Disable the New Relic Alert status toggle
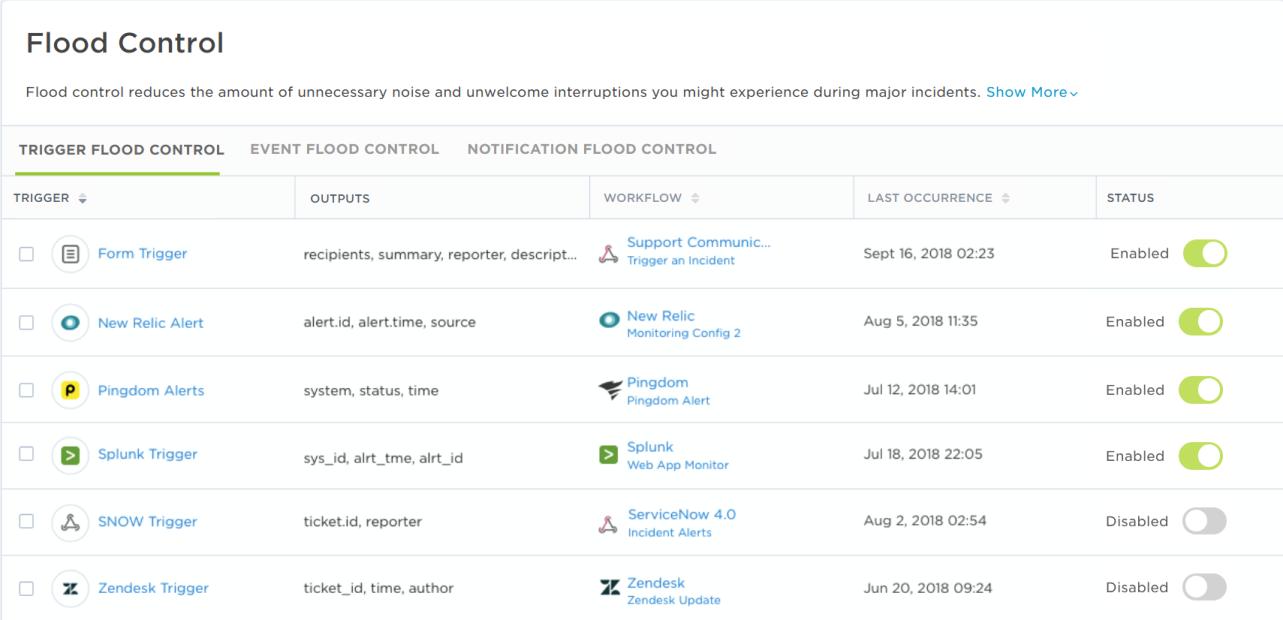The image size is (1283, 620). coord(1201,322)
